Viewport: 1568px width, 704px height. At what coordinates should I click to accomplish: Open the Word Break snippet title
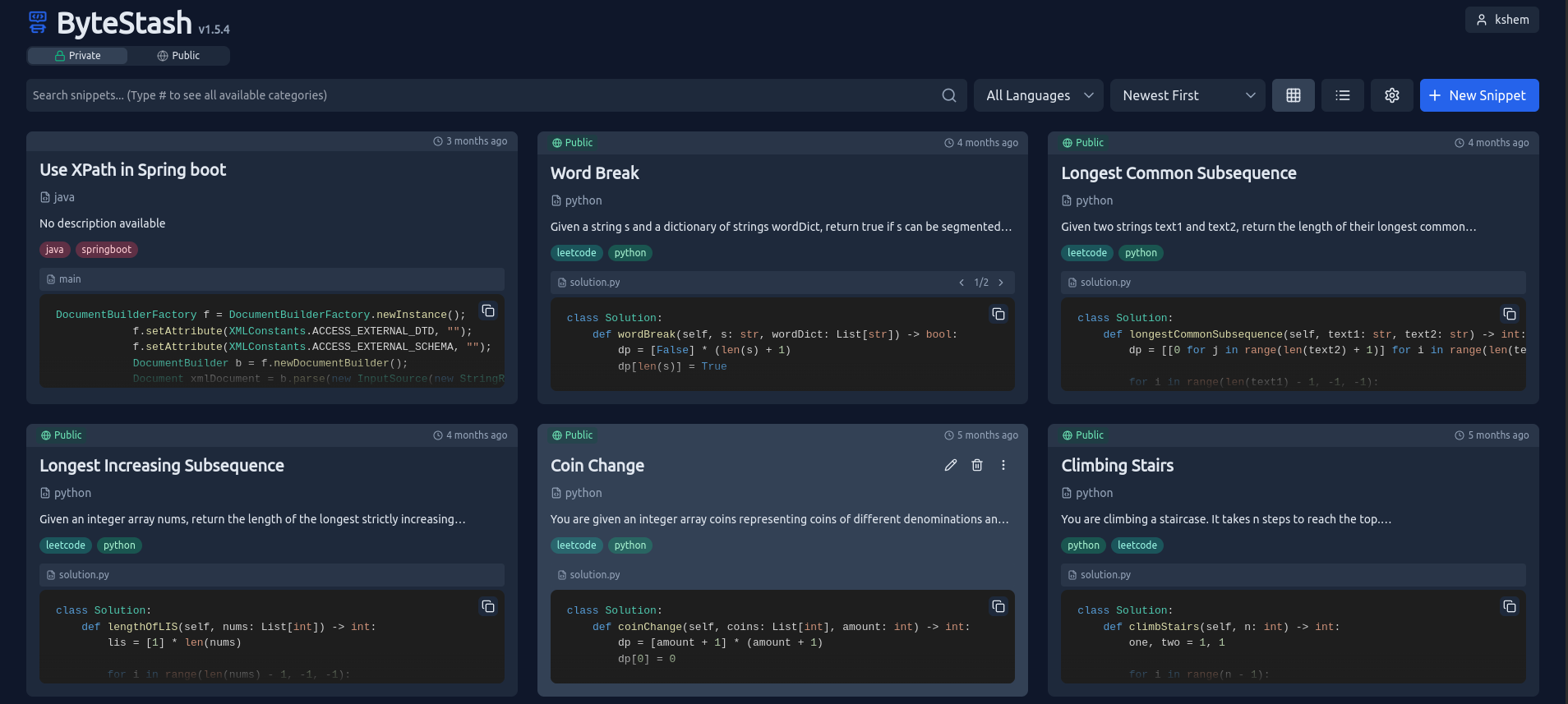point(595,173)
